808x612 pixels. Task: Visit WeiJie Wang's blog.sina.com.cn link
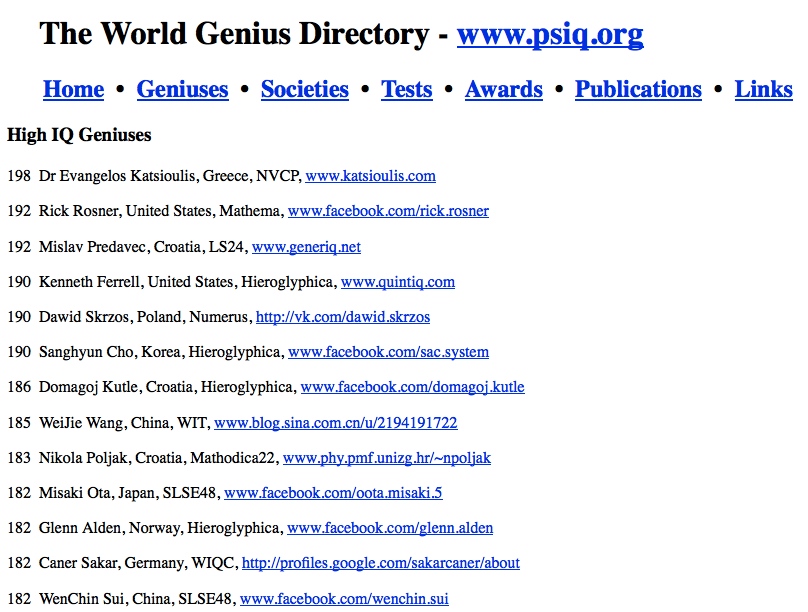click(x=335, y=423)
